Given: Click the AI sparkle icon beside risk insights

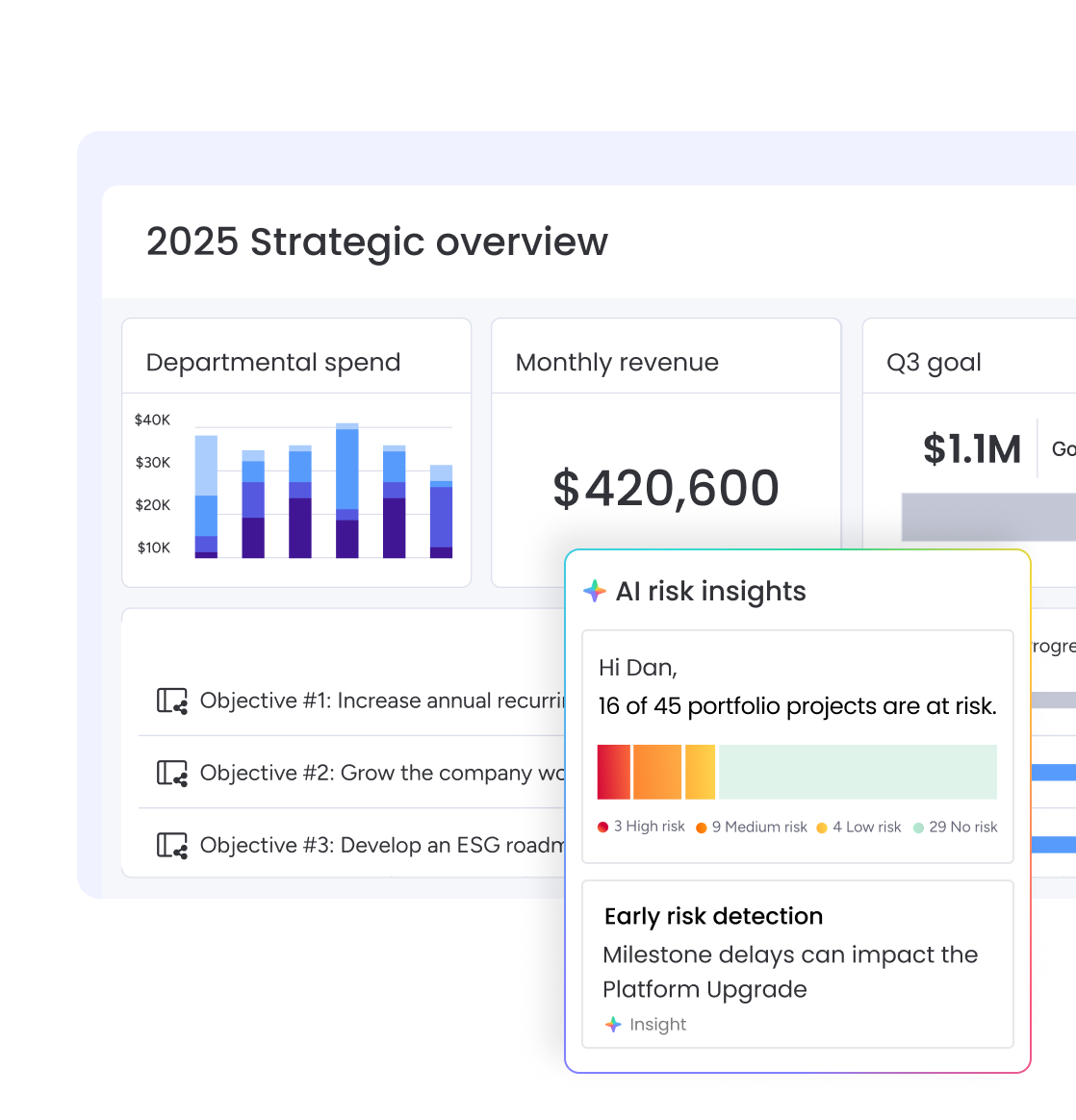Looking at the screenshot, I should click(x=595, y=591).
